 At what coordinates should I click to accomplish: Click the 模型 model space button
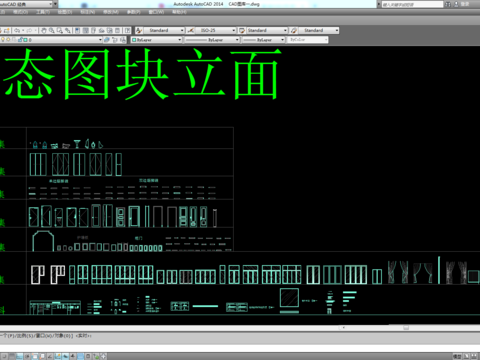456,356
